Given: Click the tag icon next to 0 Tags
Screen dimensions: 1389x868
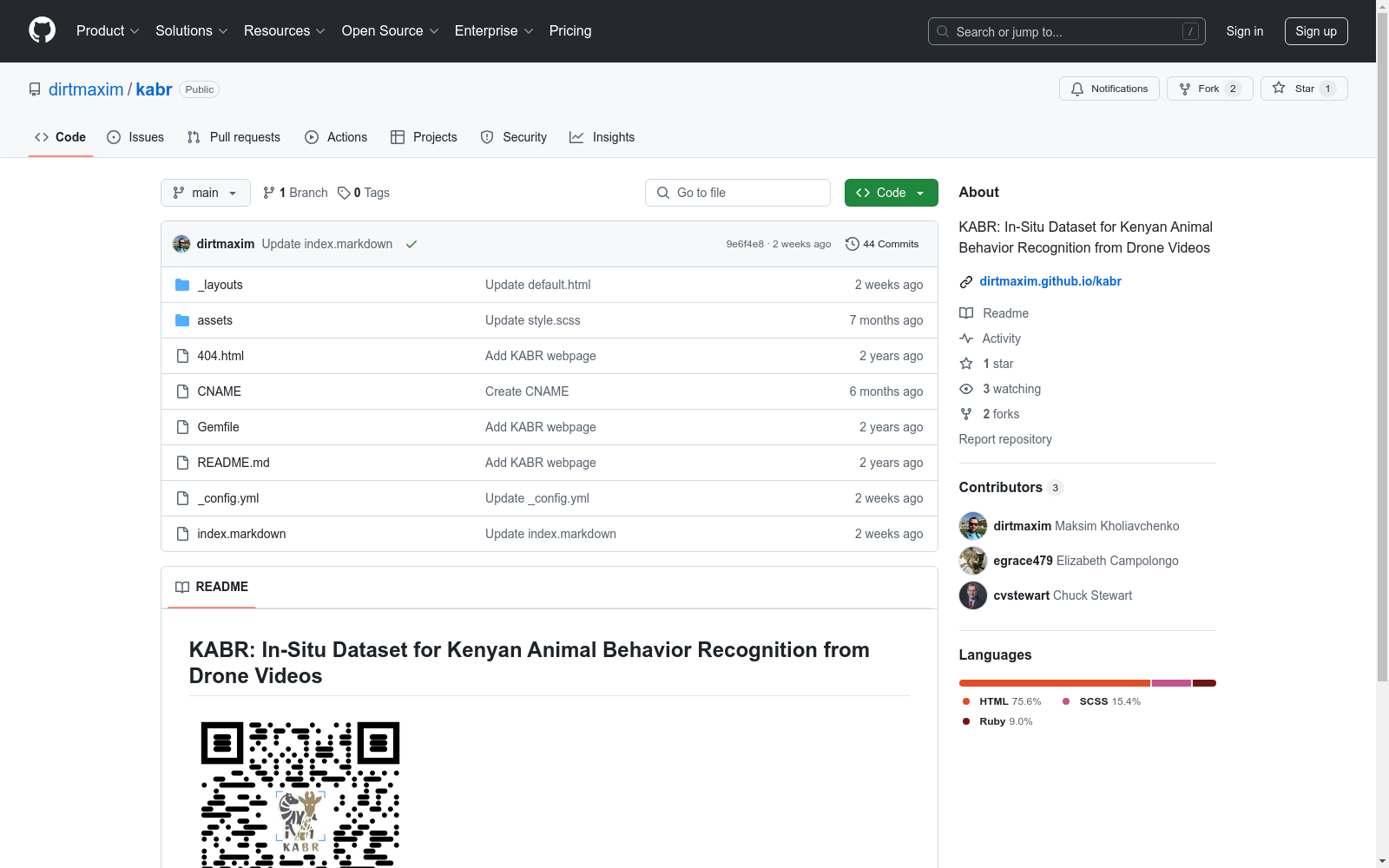Looking at the screenshot, I should point(344,193).
